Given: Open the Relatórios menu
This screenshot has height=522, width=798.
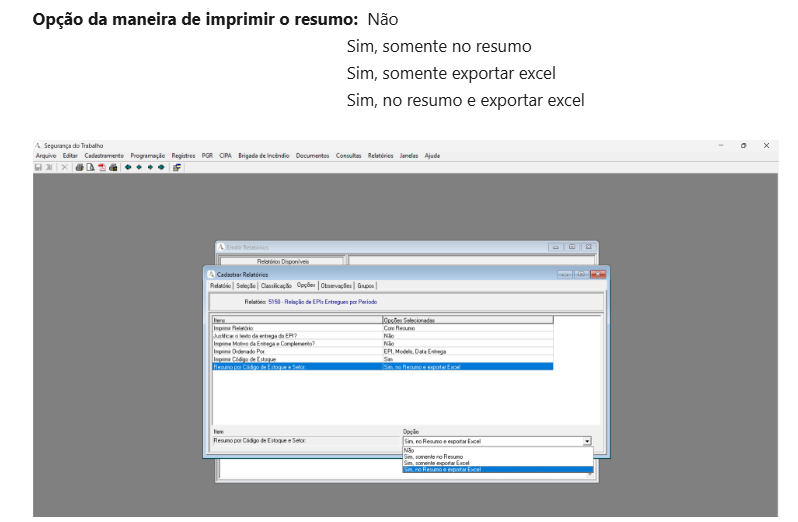Looking at the screenshot, I should coord(380,156).
